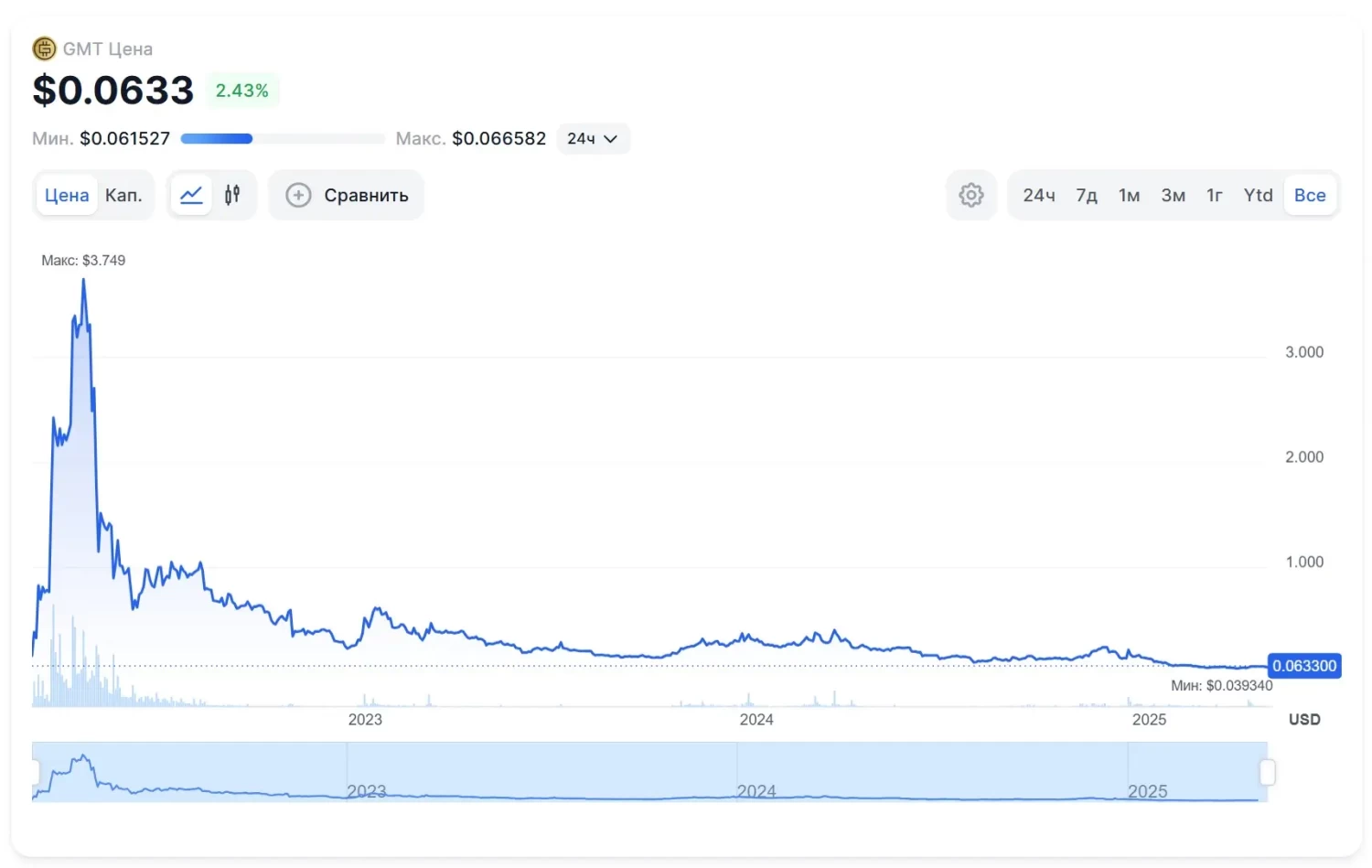The height and width of the screenshot is (868, 1372).
Task: Click the 2.000 price axis label
Action: [x=1304, y=457]
